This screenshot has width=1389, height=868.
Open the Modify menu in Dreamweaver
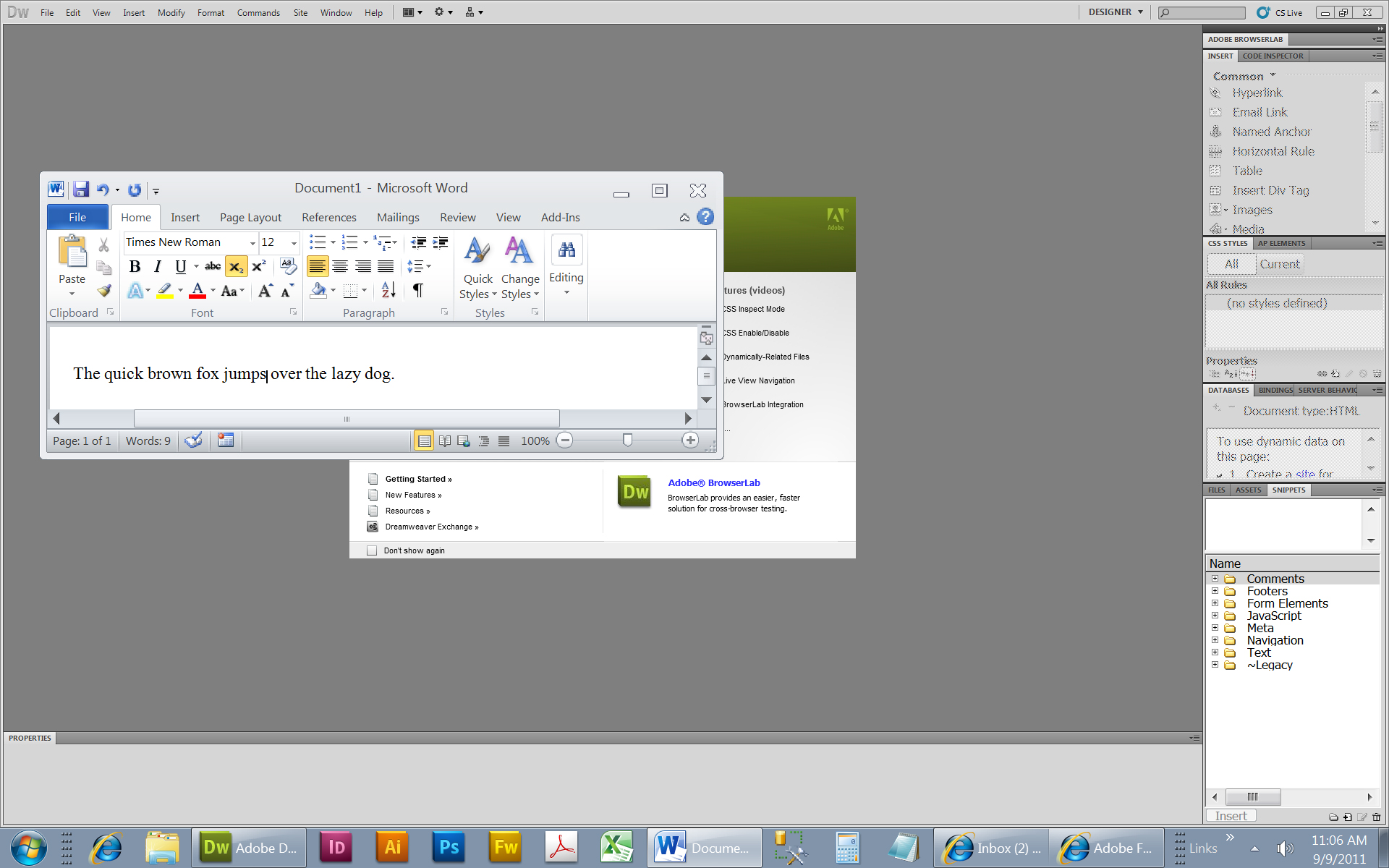point(171,12)
